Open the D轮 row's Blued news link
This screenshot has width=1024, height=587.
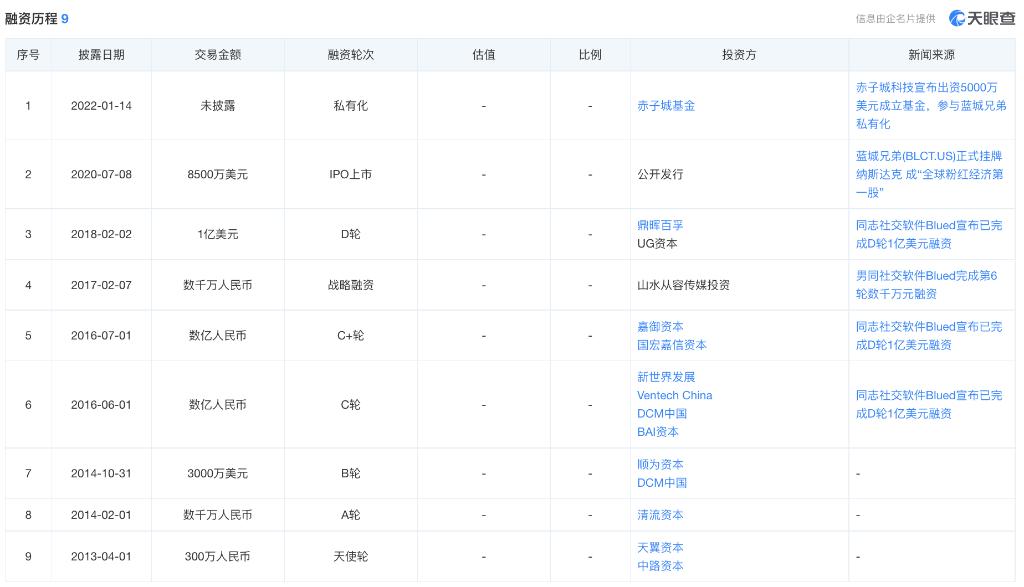click(x=928, y=234)
